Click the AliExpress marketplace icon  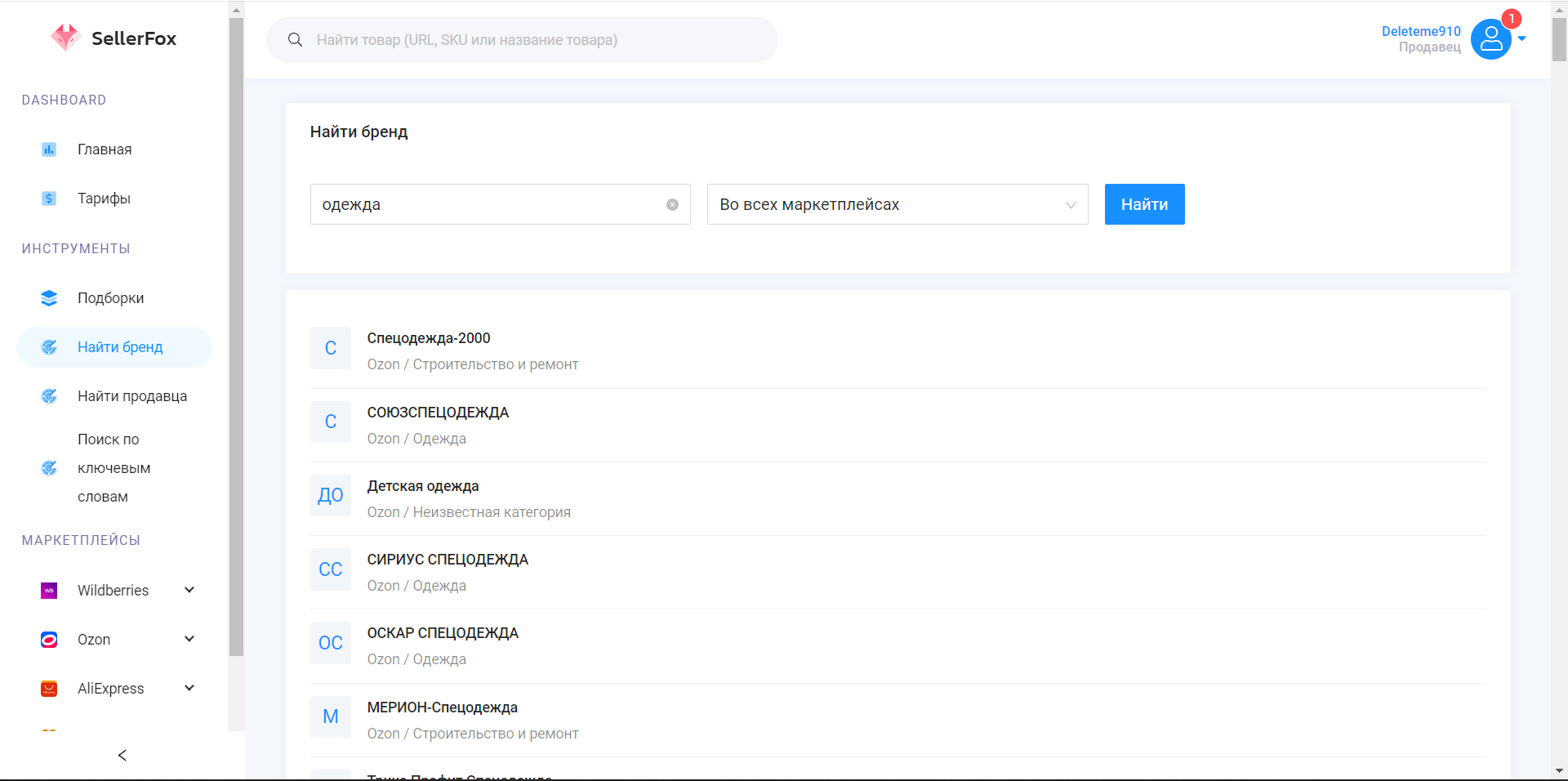point(49,689)
